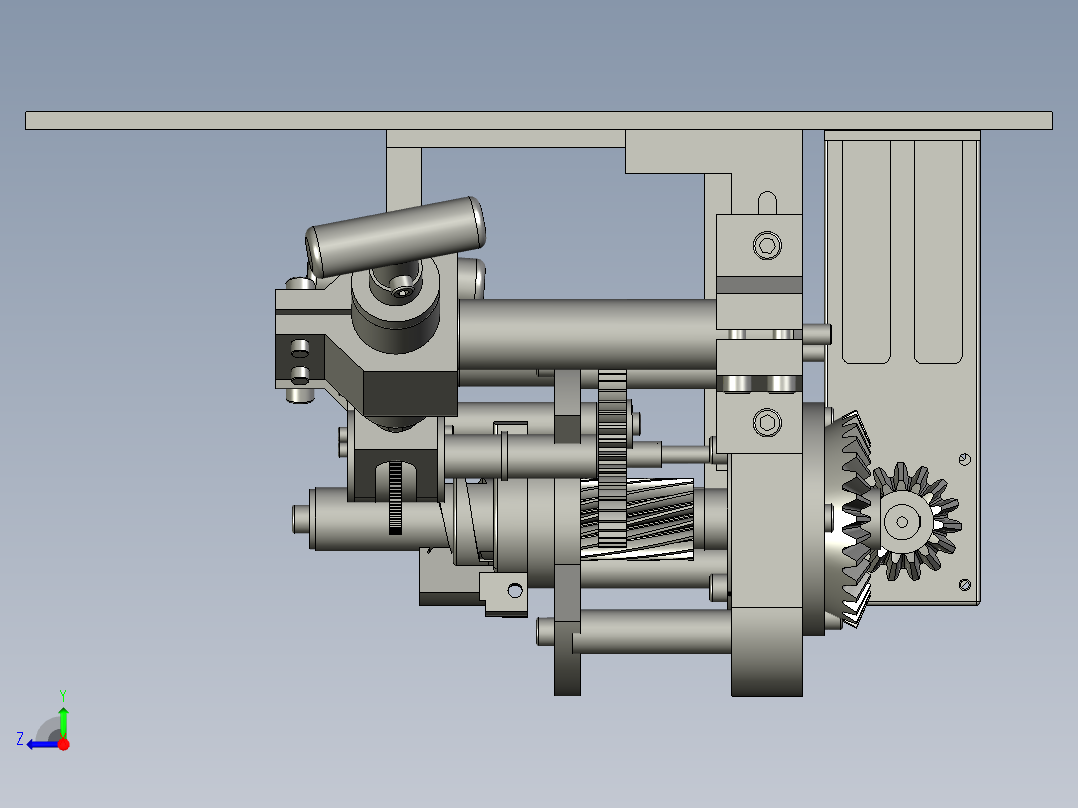1078x808 pixels.
Task: Select the center hub of the bevel pinion
Action: point(902,522)
